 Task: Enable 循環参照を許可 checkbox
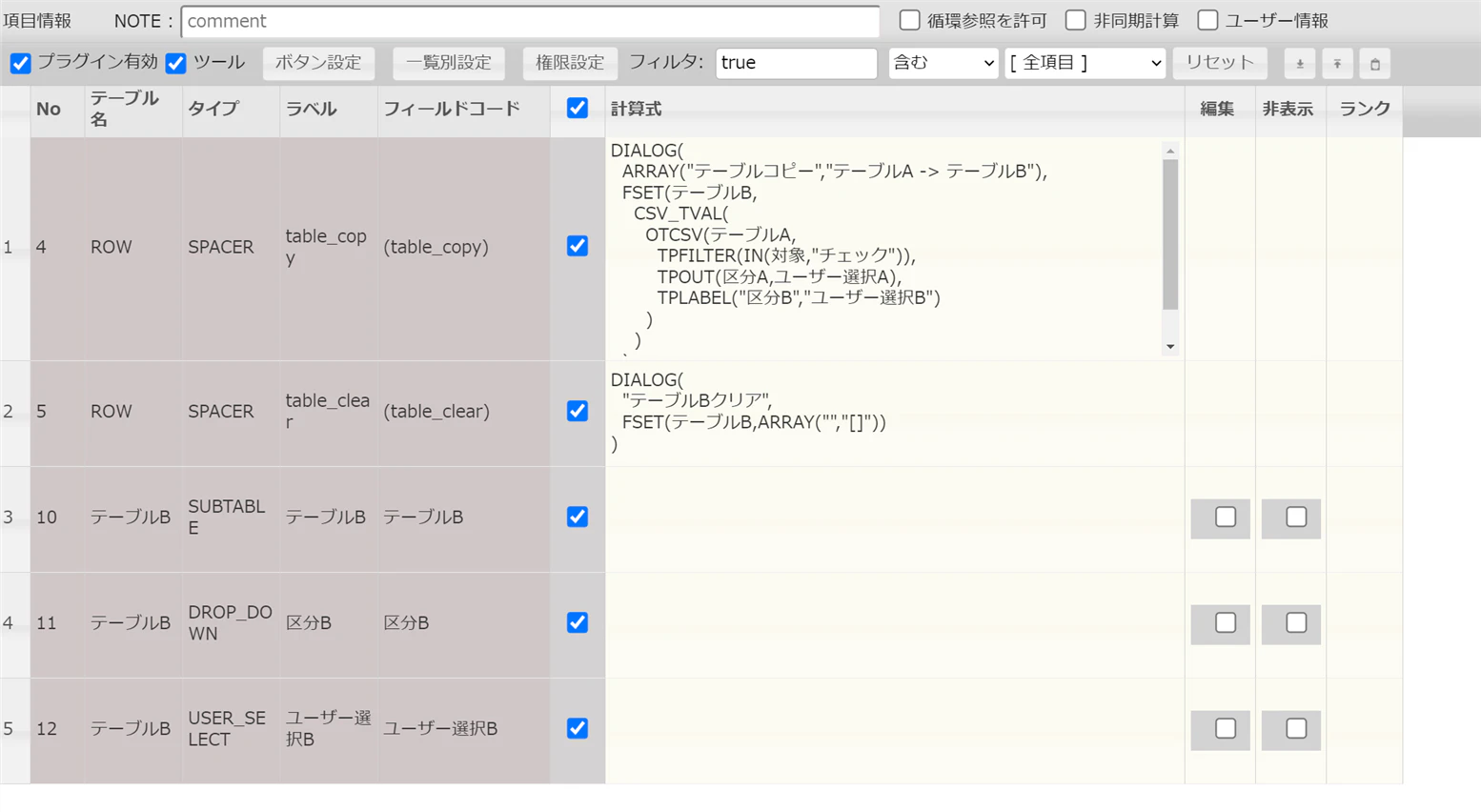[x=910, y=20]
